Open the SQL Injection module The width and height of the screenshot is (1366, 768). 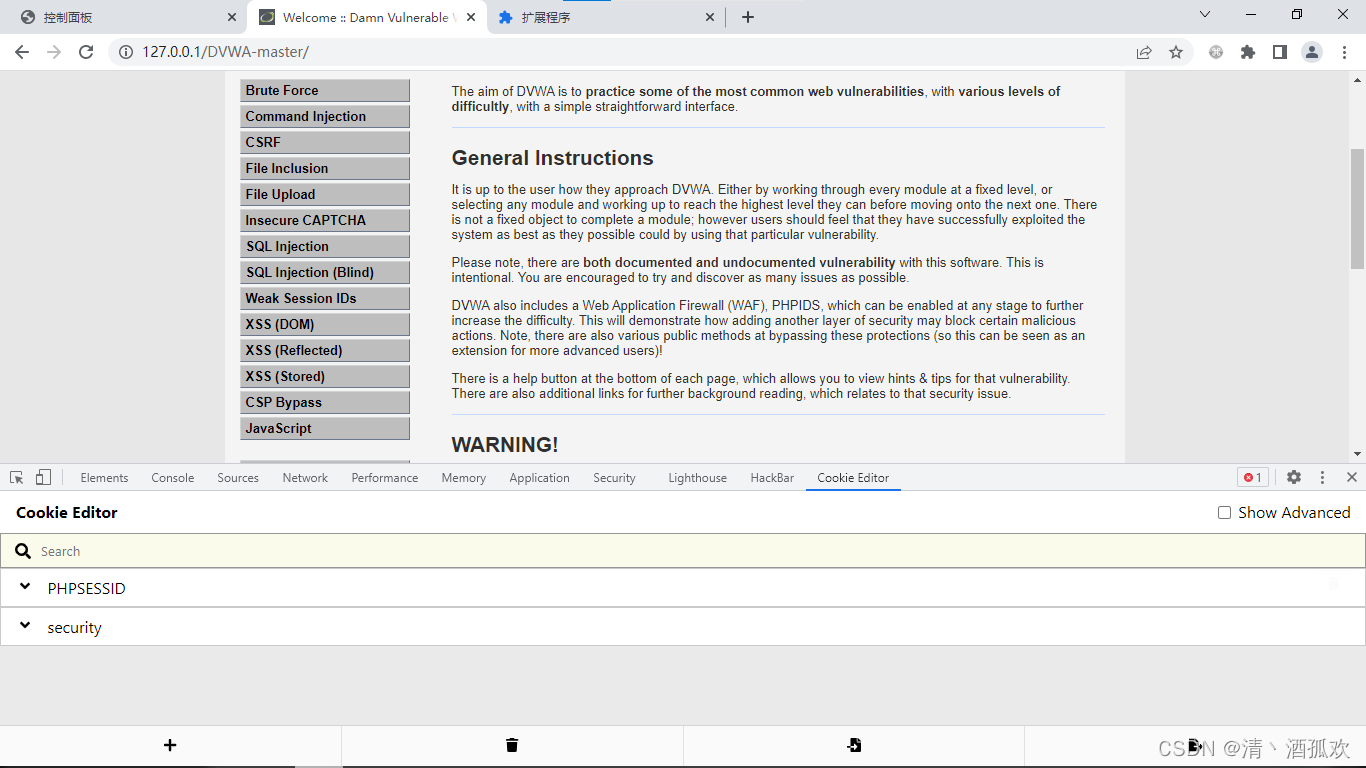pos(325,246)
